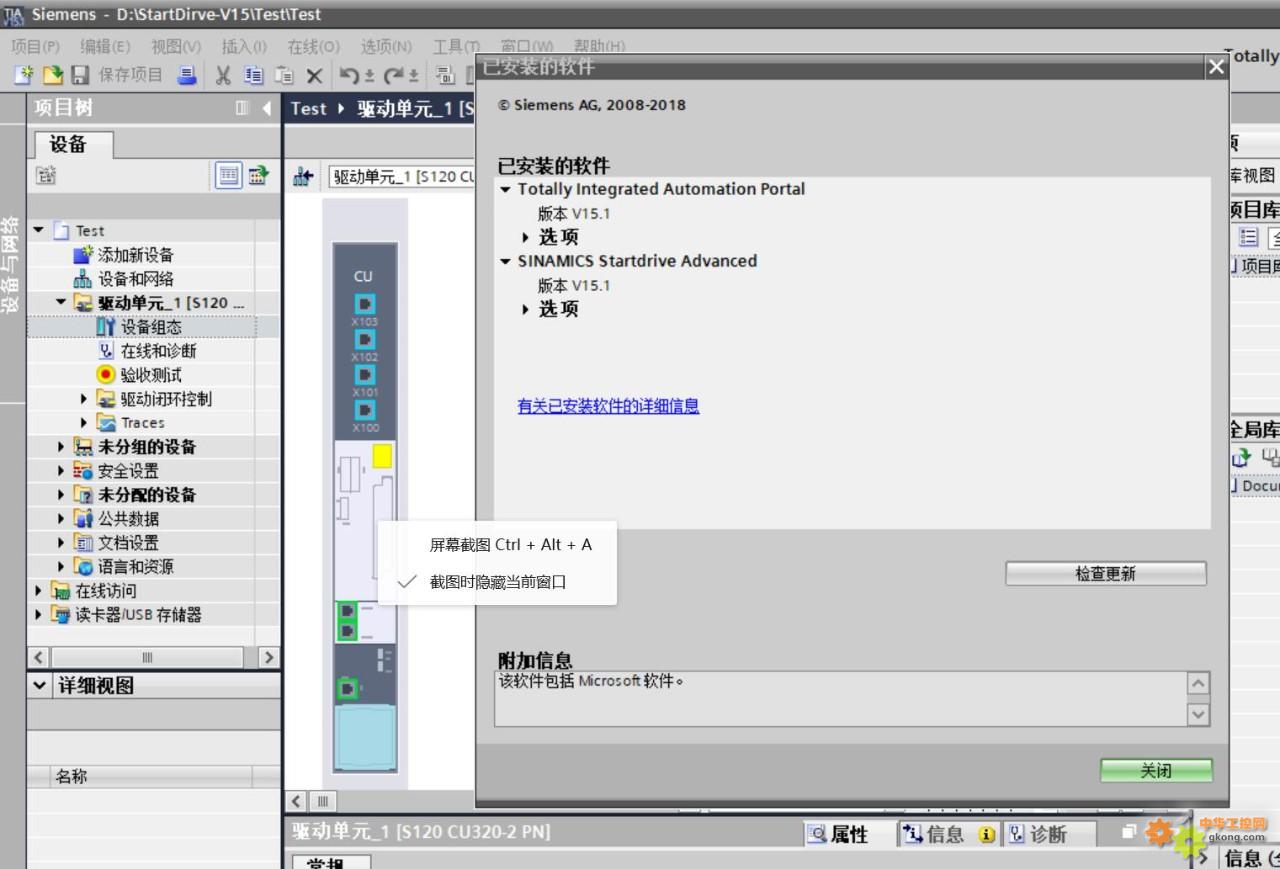Screen dimensions: 1280x869
Task: Click the Print toolbar icon
Action: (x=187, y=75)
